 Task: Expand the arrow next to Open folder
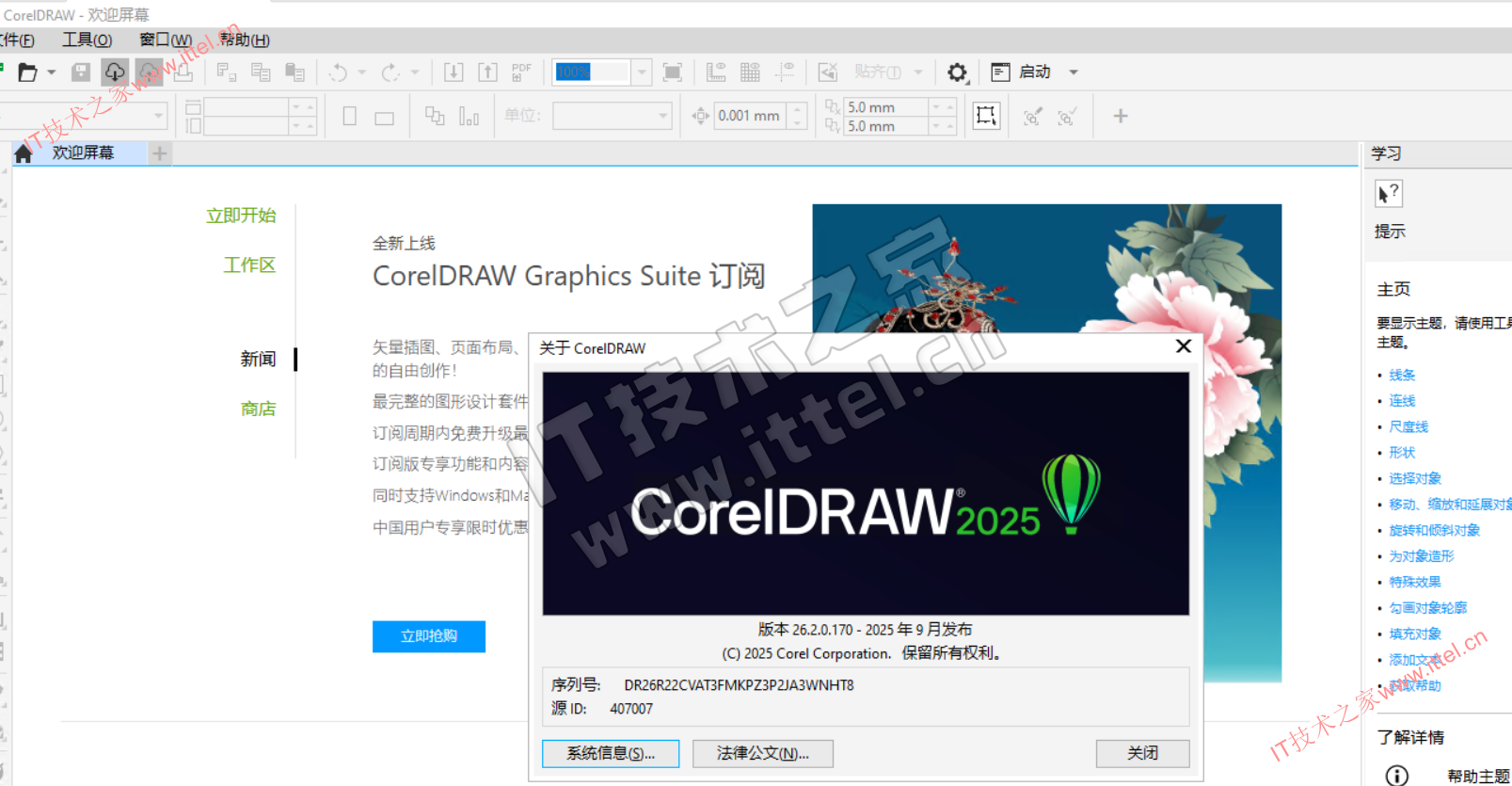(x=52, y=72)
